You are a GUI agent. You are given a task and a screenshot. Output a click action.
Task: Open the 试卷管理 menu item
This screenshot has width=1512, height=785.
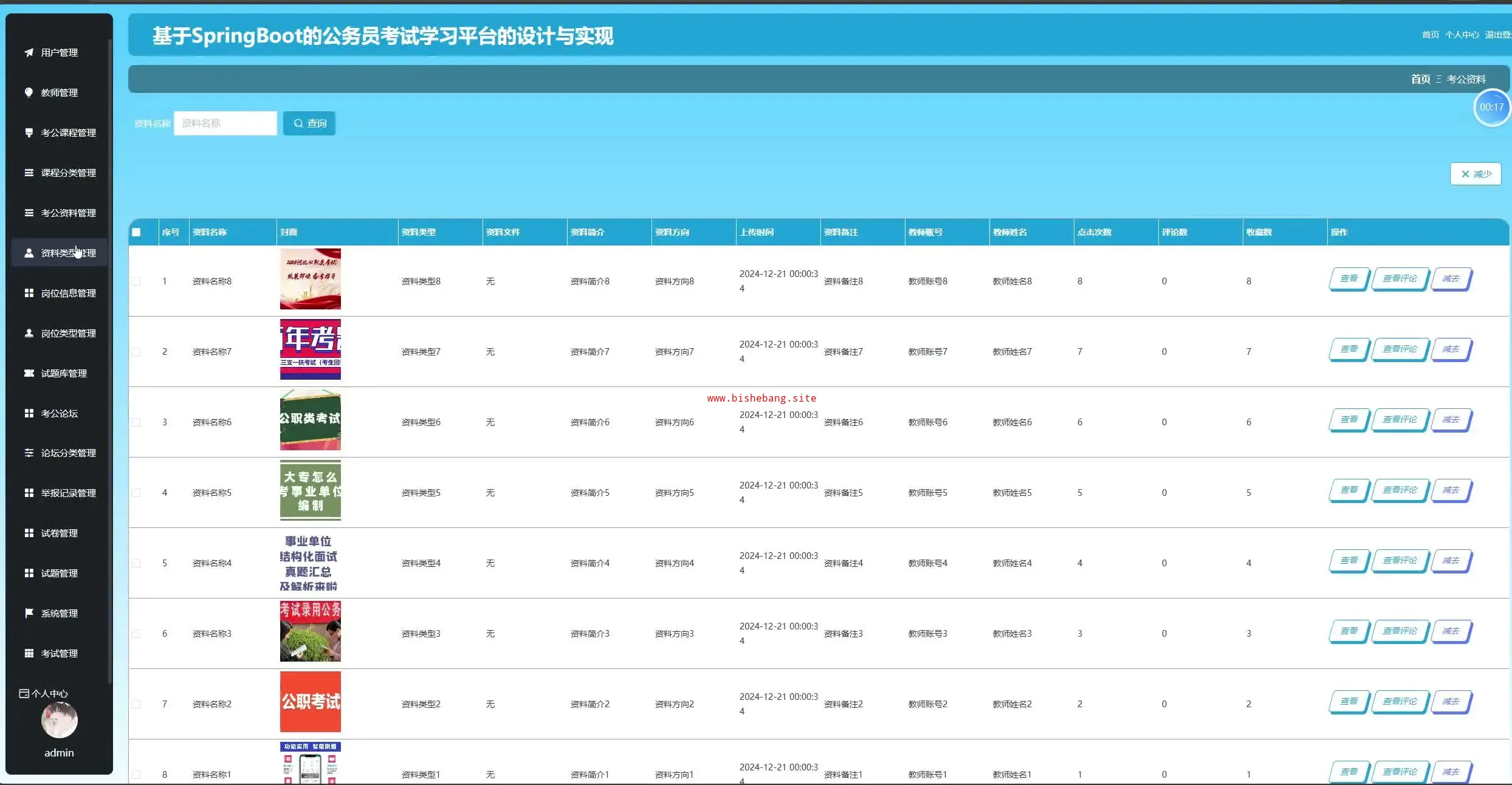(x=59, y=533)
